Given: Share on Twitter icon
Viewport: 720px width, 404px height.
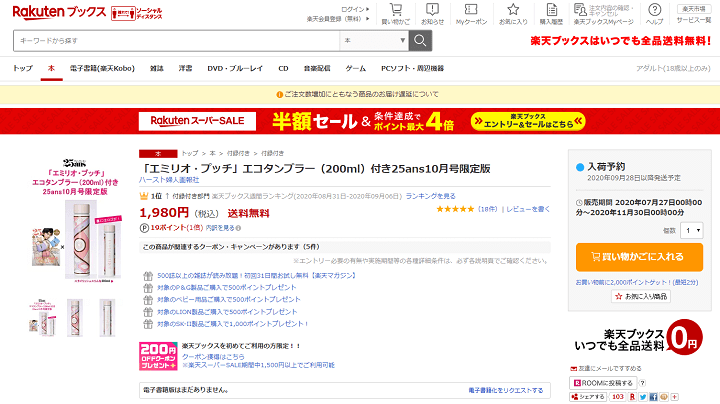Looking at the screenshot, I should (642, 397).
